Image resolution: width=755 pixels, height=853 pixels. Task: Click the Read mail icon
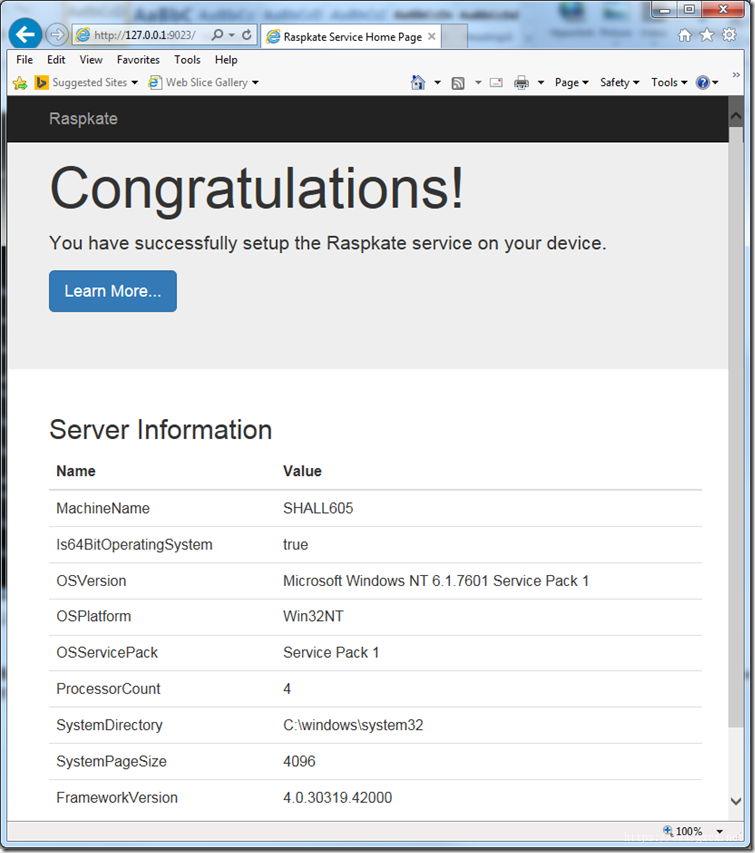(x=496, y=83)
